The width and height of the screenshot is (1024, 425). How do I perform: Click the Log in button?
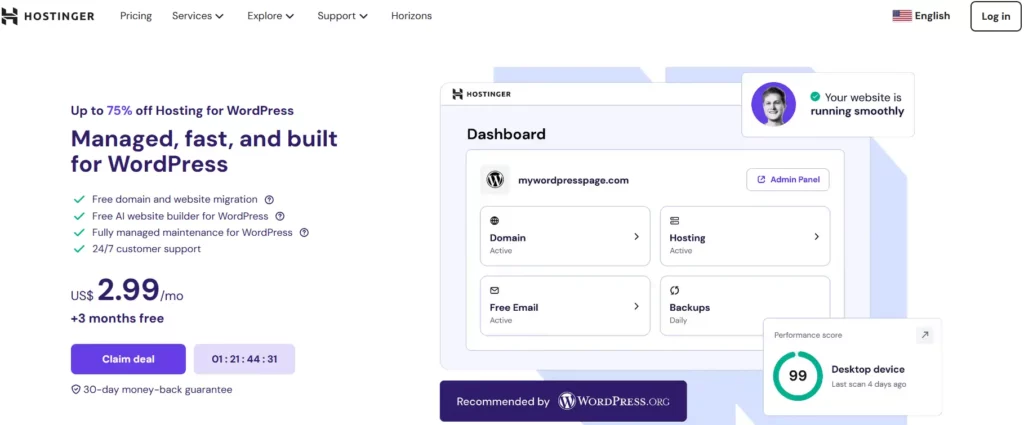995,16
